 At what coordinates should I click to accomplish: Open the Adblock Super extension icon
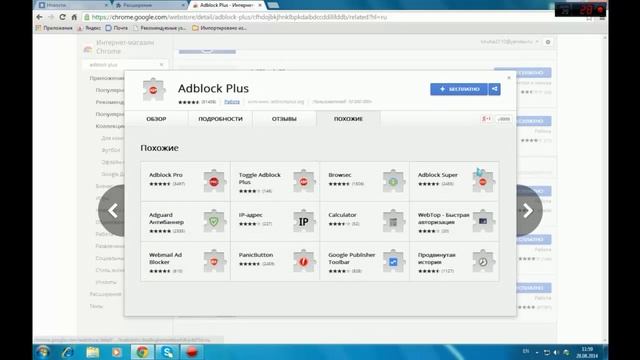(483, 181)
